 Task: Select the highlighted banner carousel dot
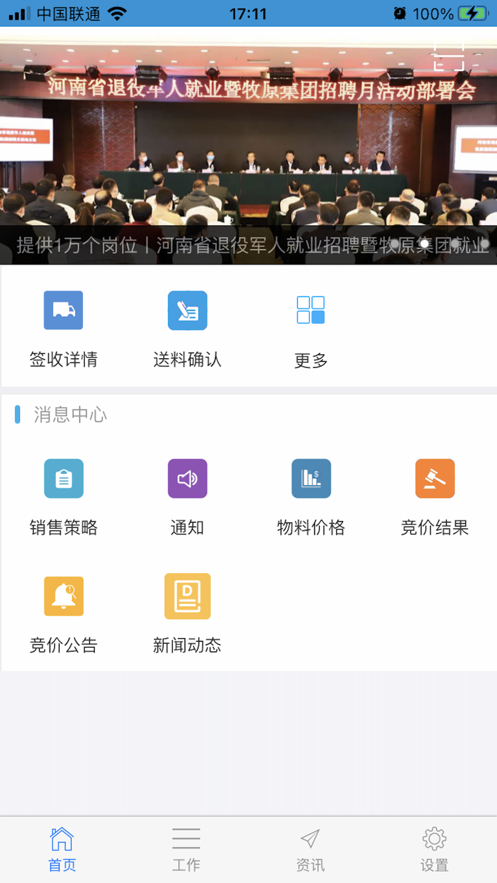[x=425, y=244]
